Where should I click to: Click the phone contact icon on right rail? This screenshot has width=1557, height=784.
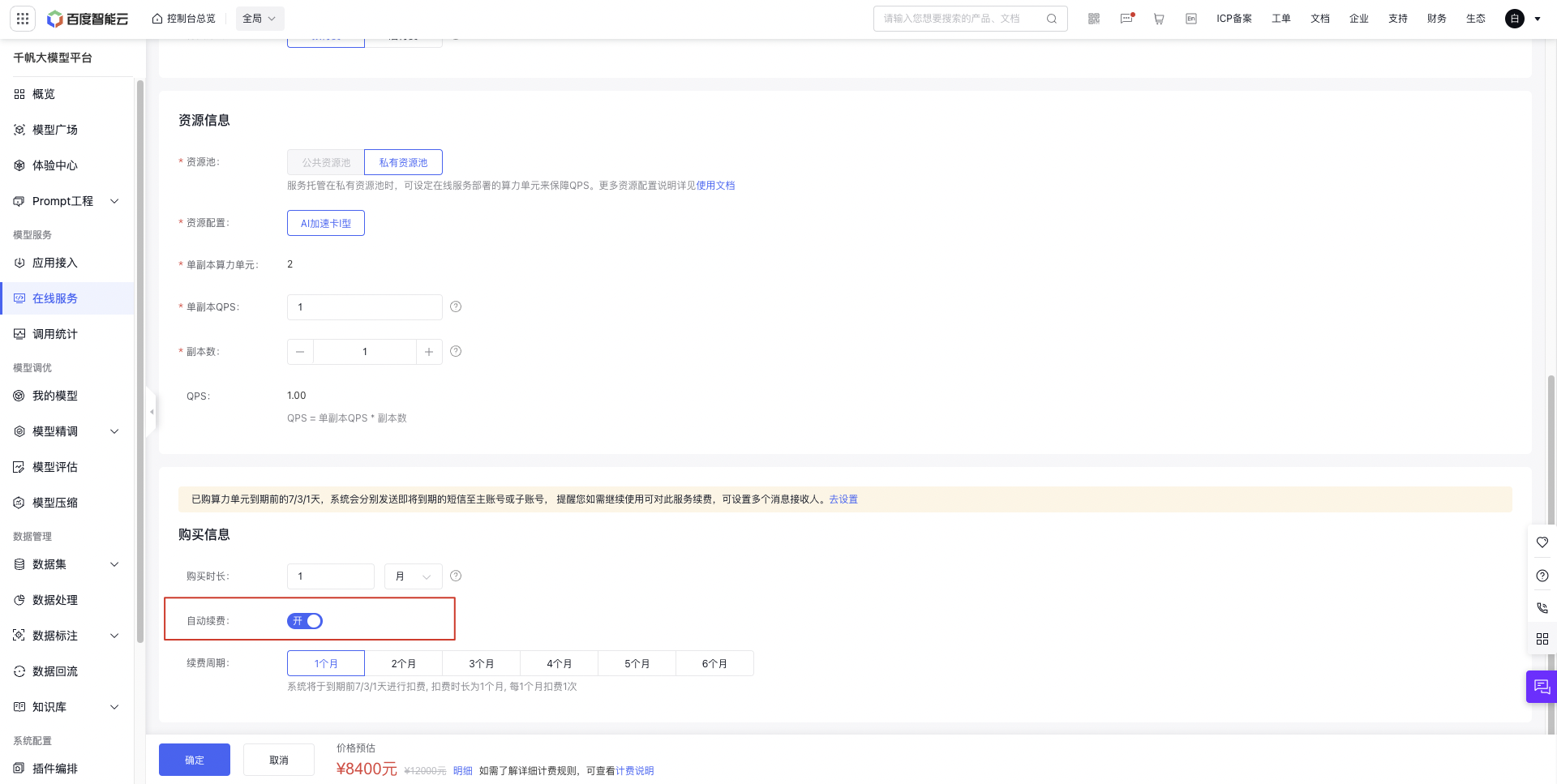[1542, 607]
